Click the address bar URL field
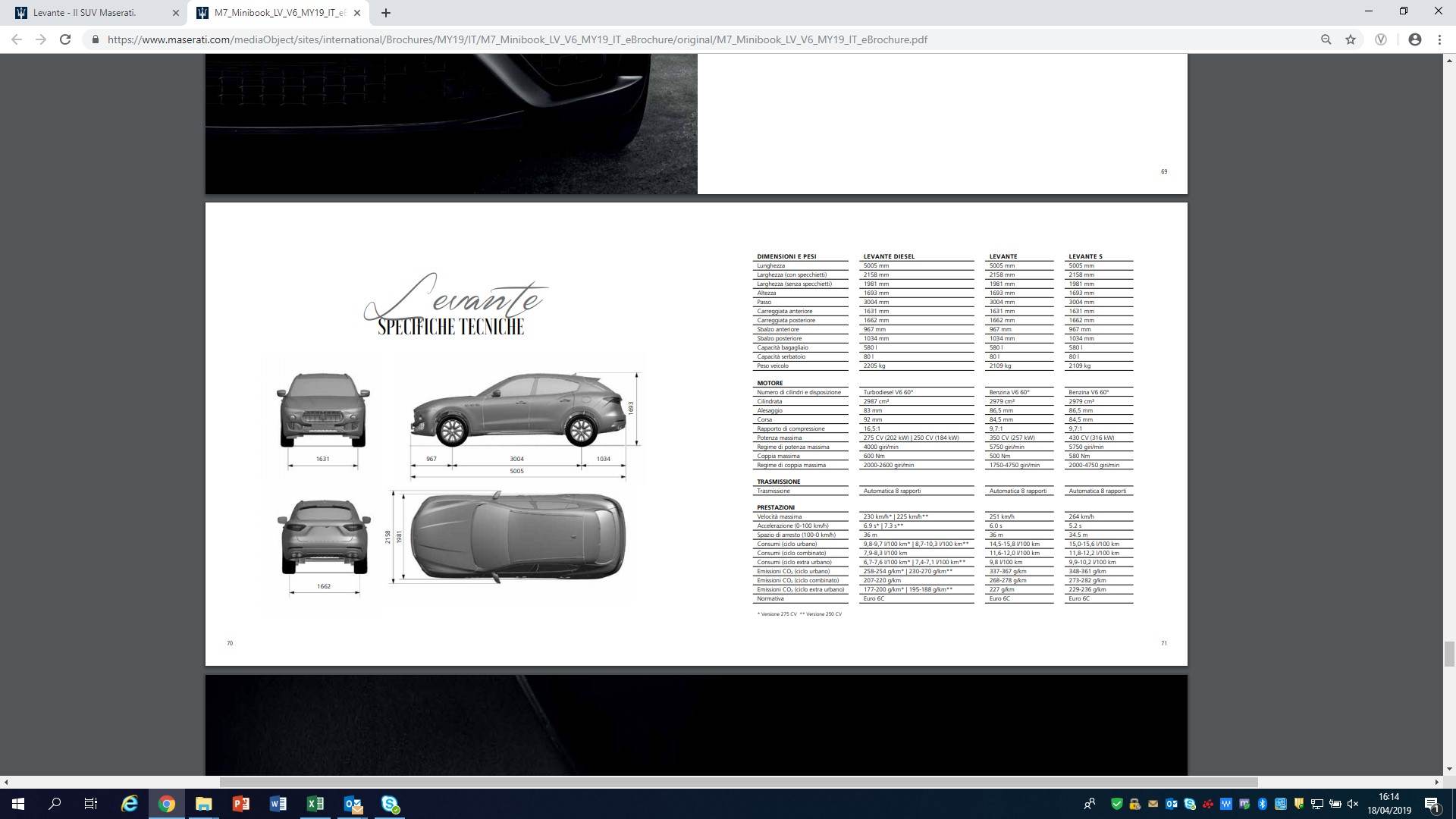 [x=516, y=39]
